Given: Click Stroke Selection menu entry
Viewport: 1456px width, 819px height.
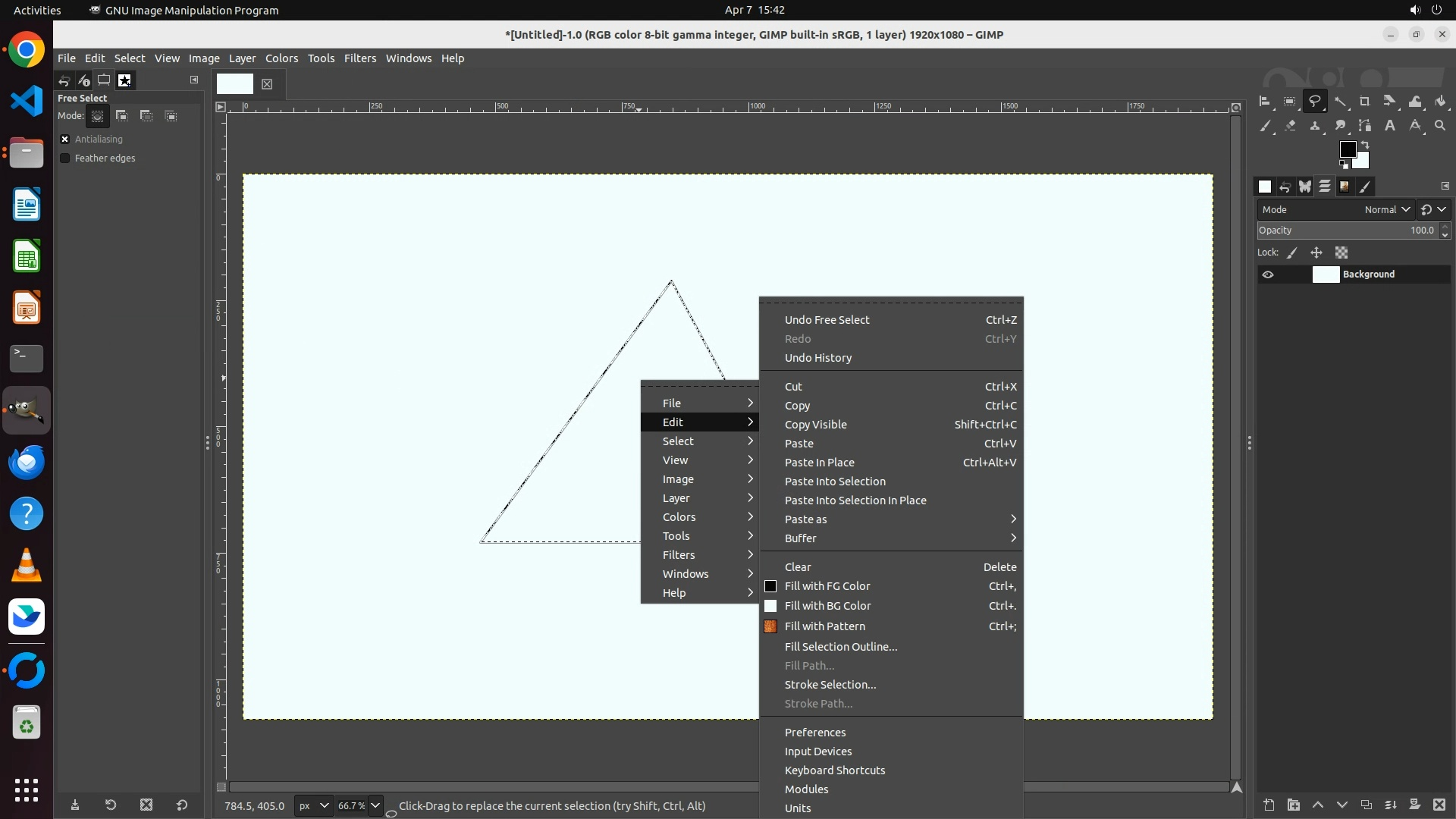Looking at the screenshot, I should tap(830, 685).
